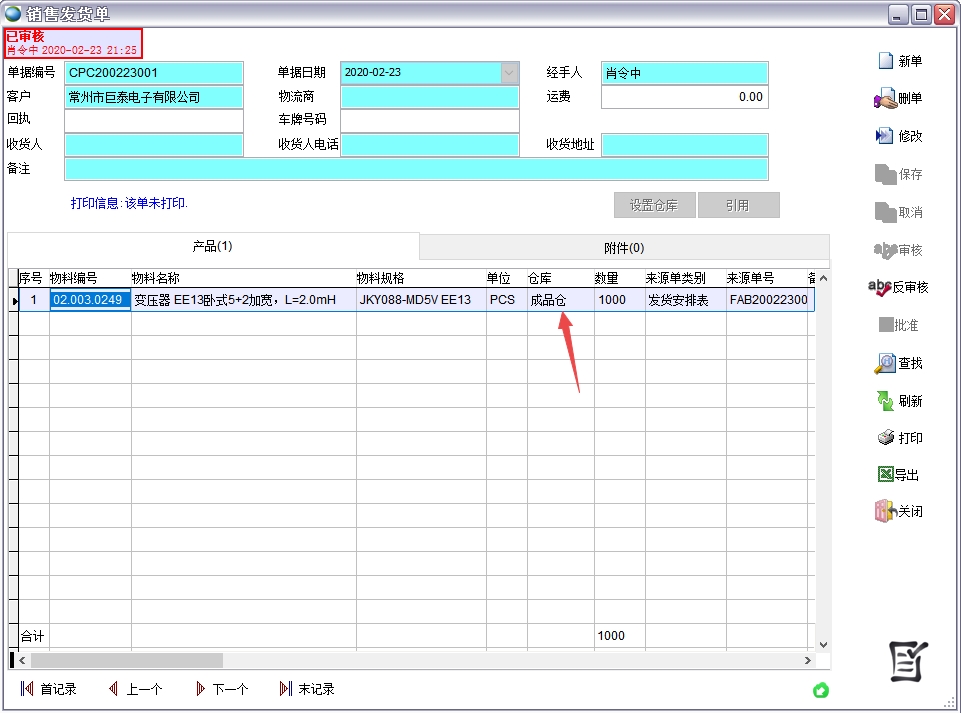
Task: Open the 查找 (search) tool
Action: click(x=885, y=363)
